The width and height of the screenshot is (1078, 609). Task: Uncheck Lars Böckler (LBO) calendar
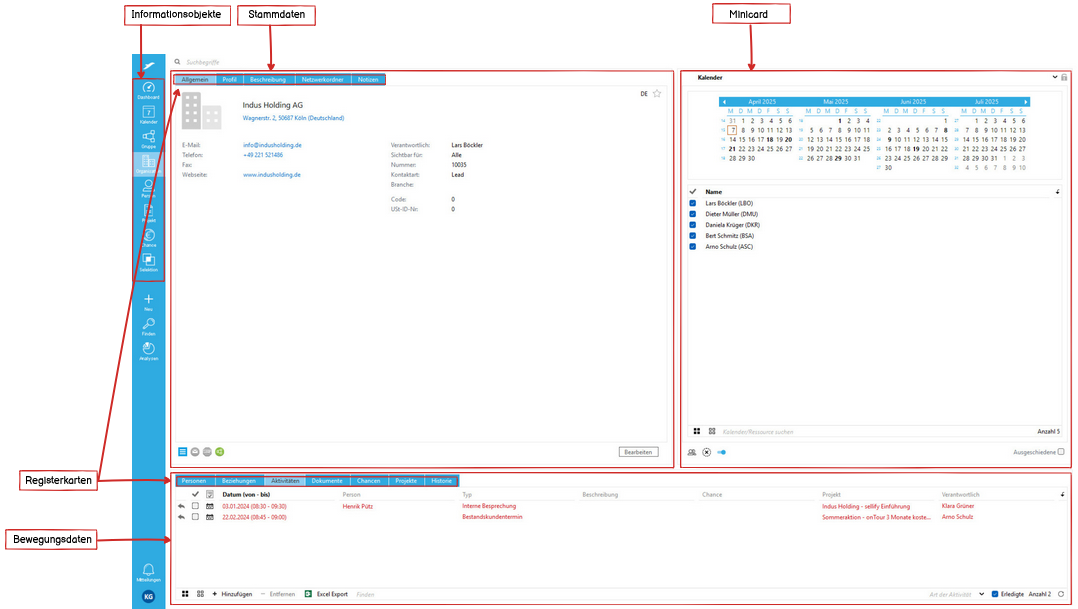693,203
